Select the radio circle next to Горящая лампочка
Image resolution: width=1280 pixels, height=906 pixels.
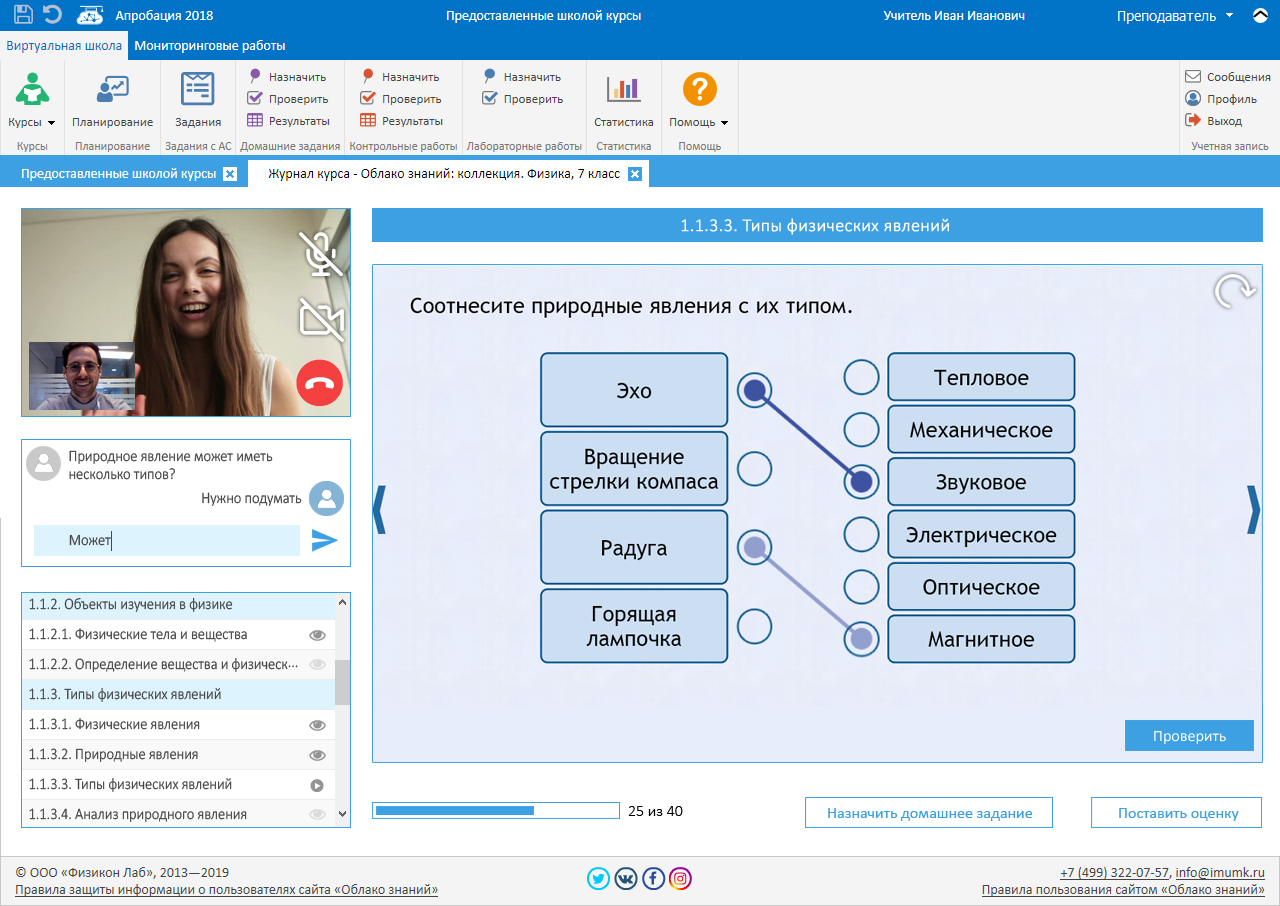tap(755, 626)
